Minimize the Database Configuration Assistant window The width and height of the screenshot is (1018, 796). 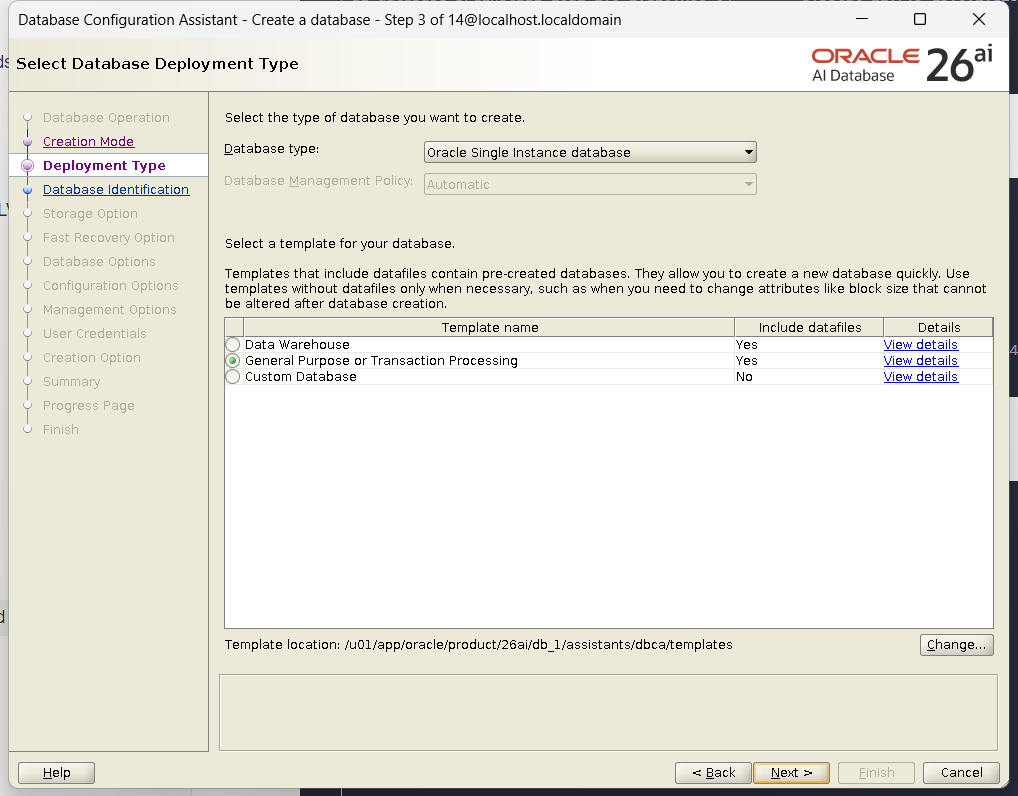(862, 19)
